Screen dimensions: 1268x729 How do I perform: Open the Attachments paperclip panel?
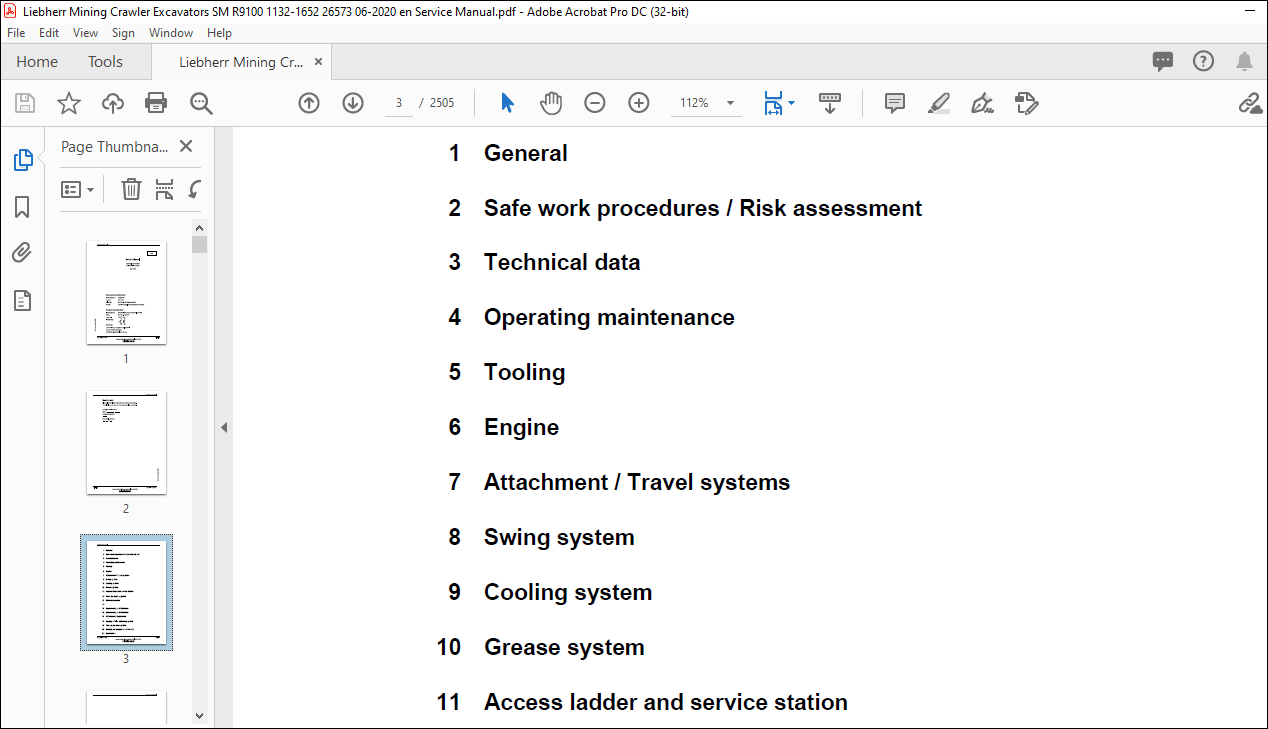(22, 253)
